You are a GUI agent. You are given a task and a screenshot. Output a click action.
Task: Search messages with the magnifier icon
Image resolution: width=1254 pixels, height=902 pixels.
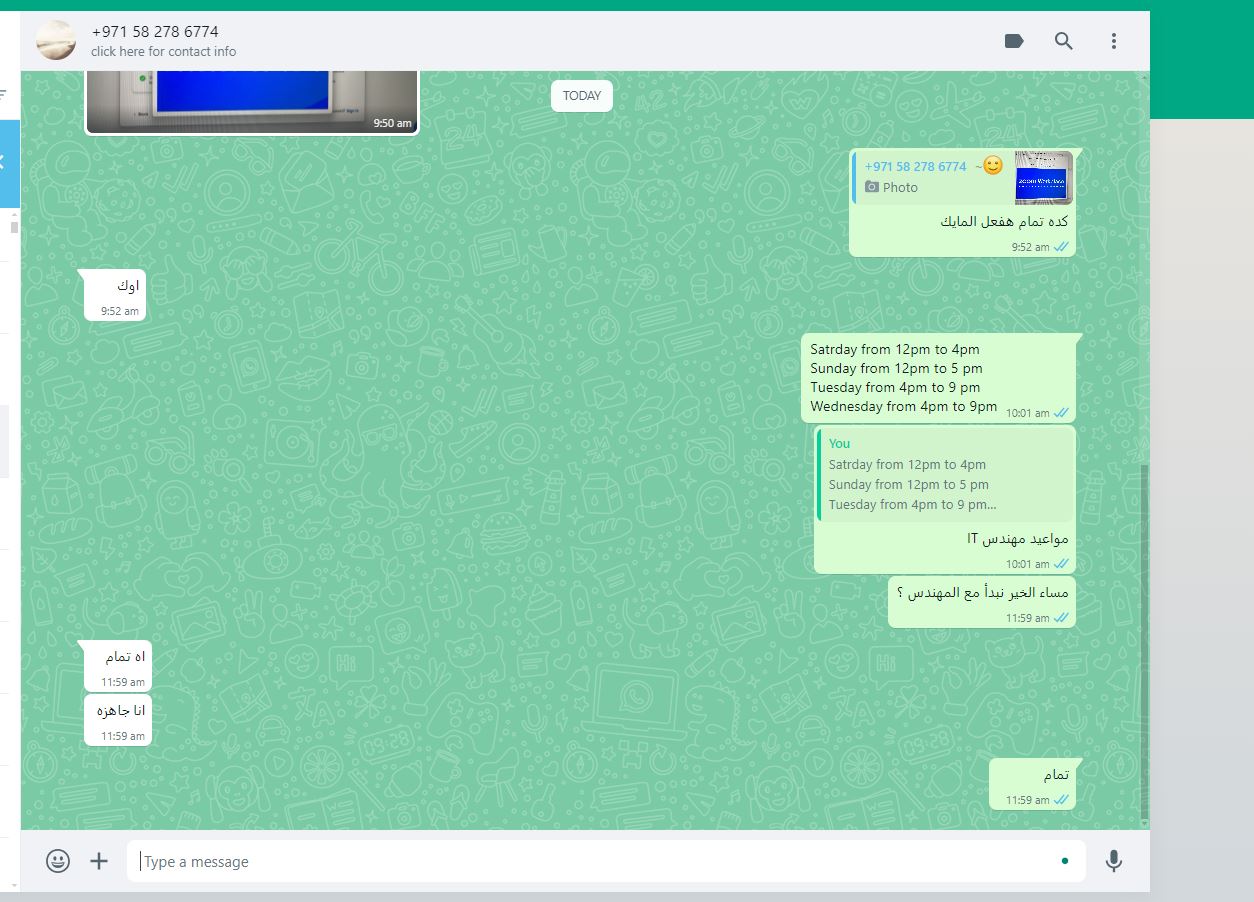[1064, 41]
